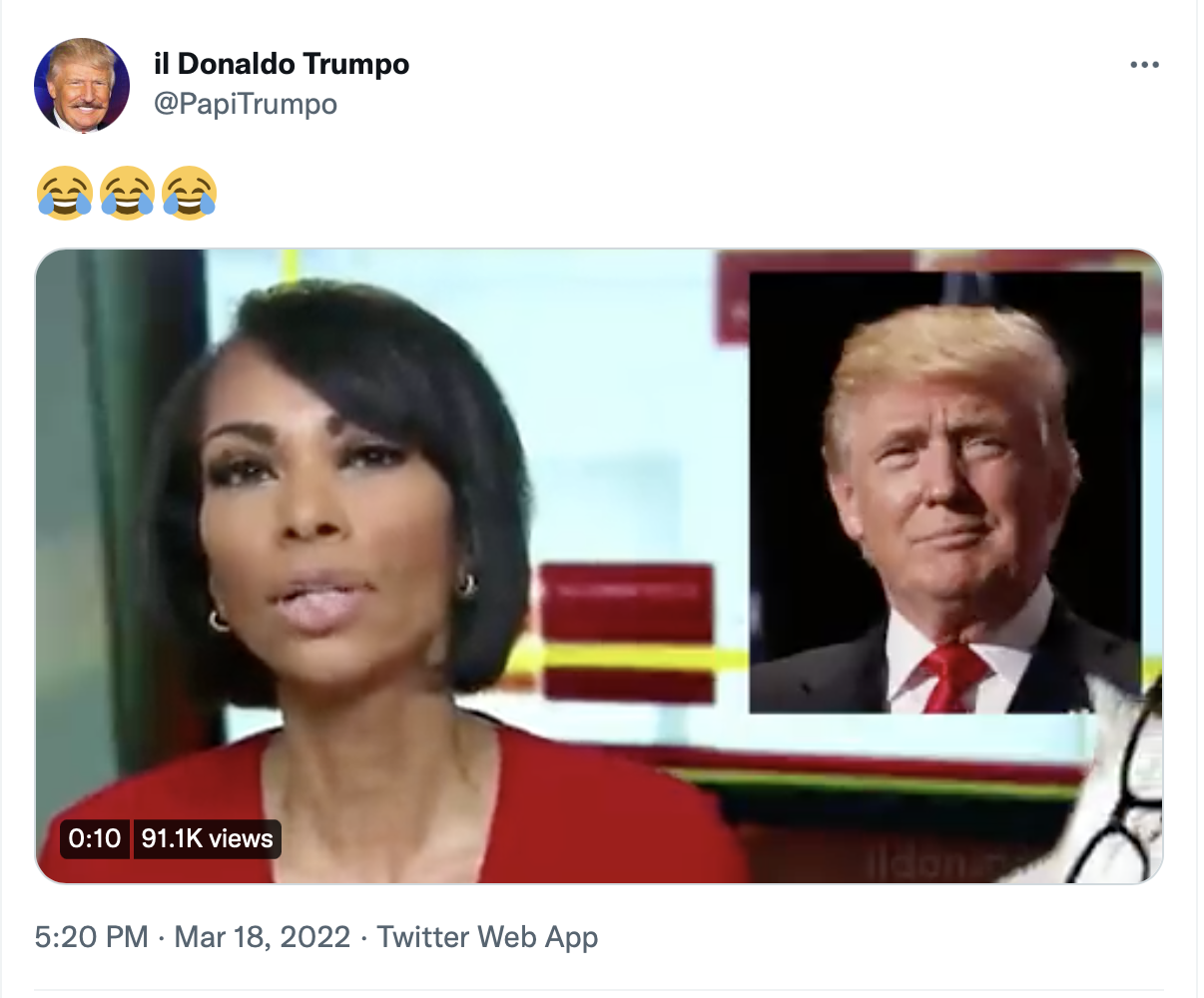
Task: Open the three-dot more options menu
Action: [1144, 65]
